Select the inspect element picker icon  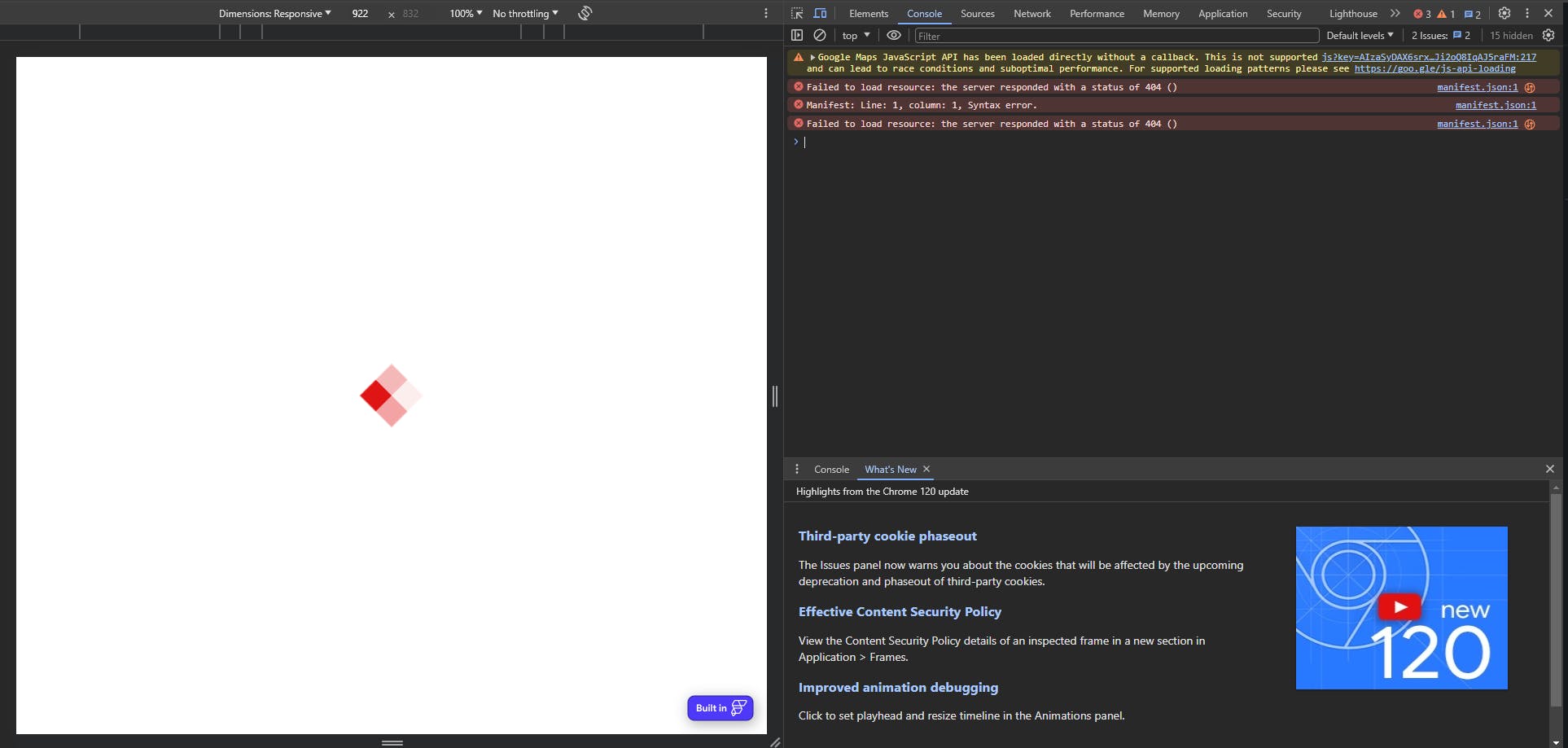pyautogui.click(x=797, y=13)
